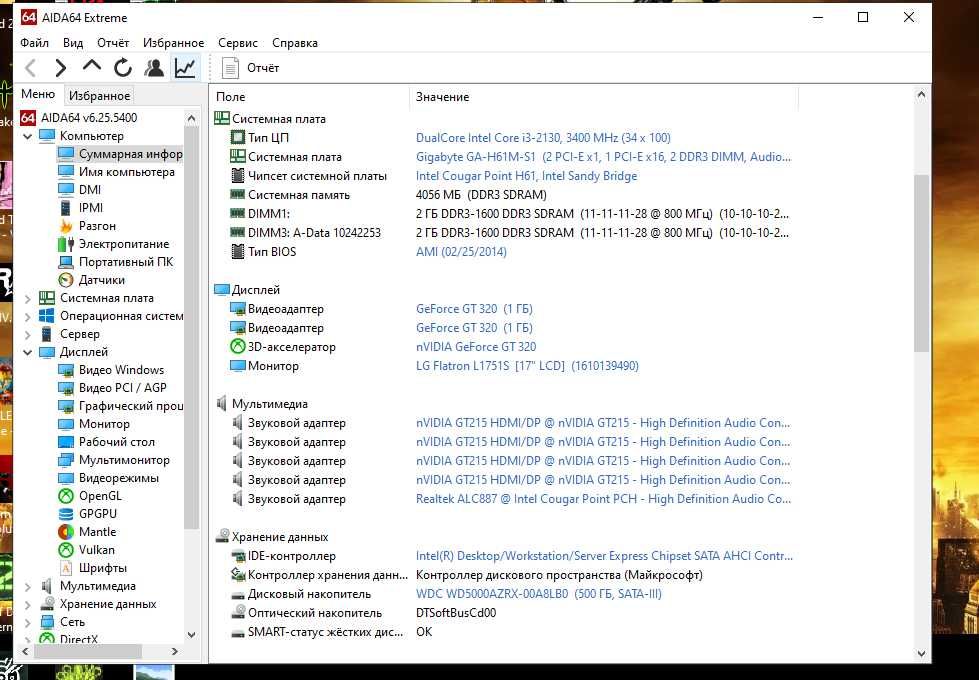Open the DualCore Intel Core i3-2130 link
The image size is (979, 680).
coord(543,137)
